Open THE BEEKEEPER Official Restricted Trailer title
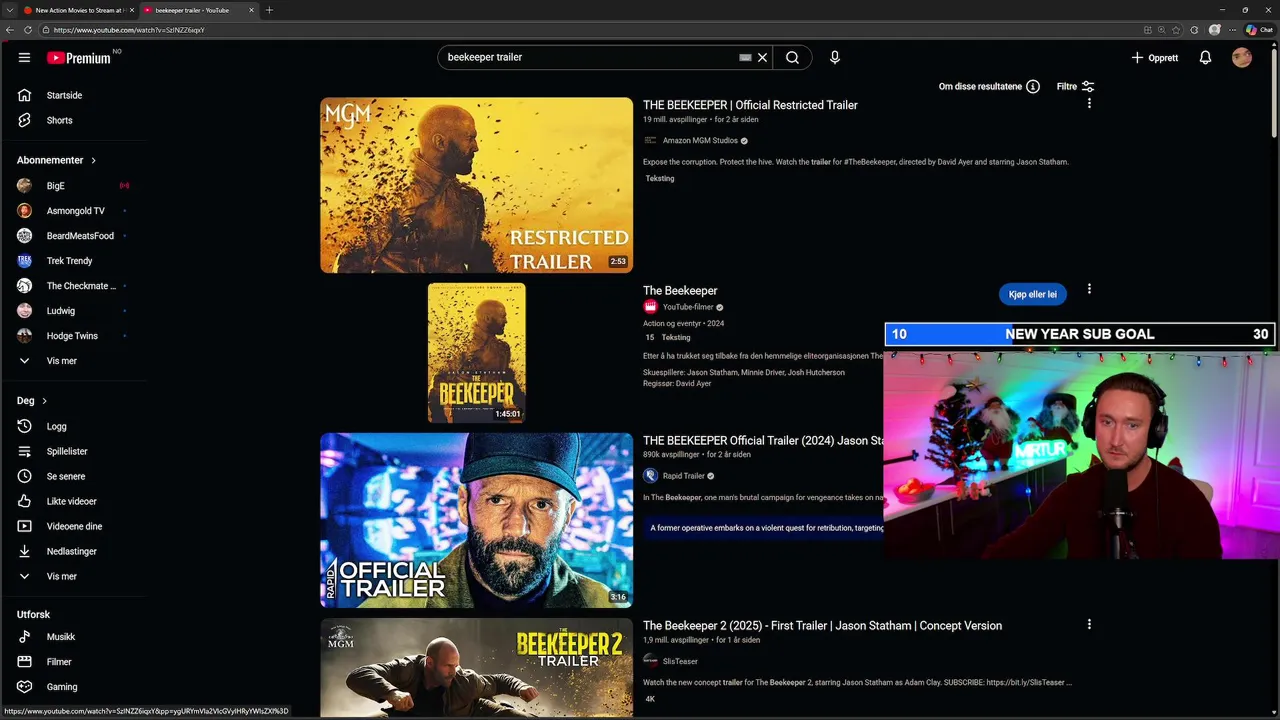 coord(750,105)
